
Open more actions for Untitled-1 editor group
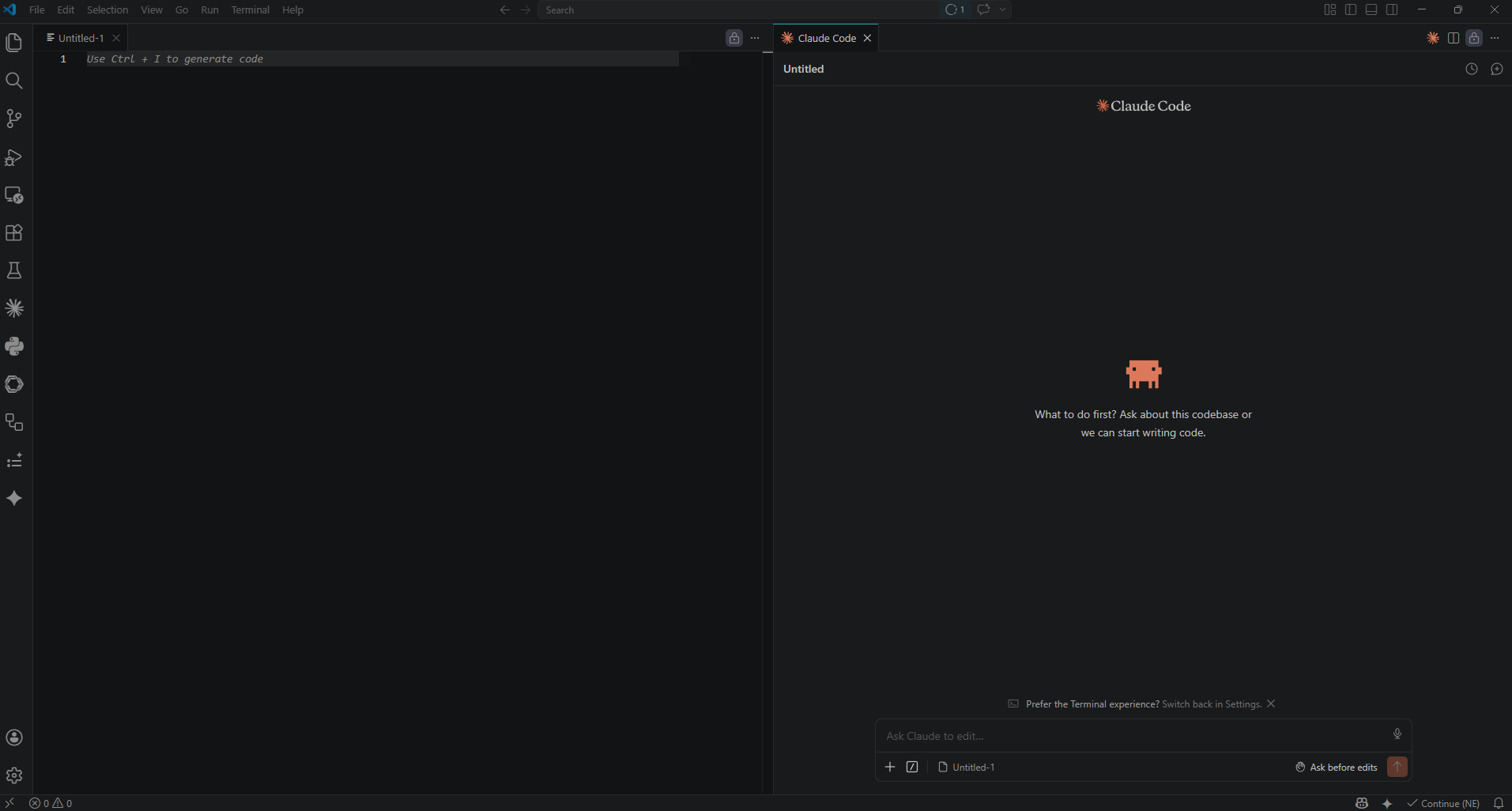pos(755,38)
